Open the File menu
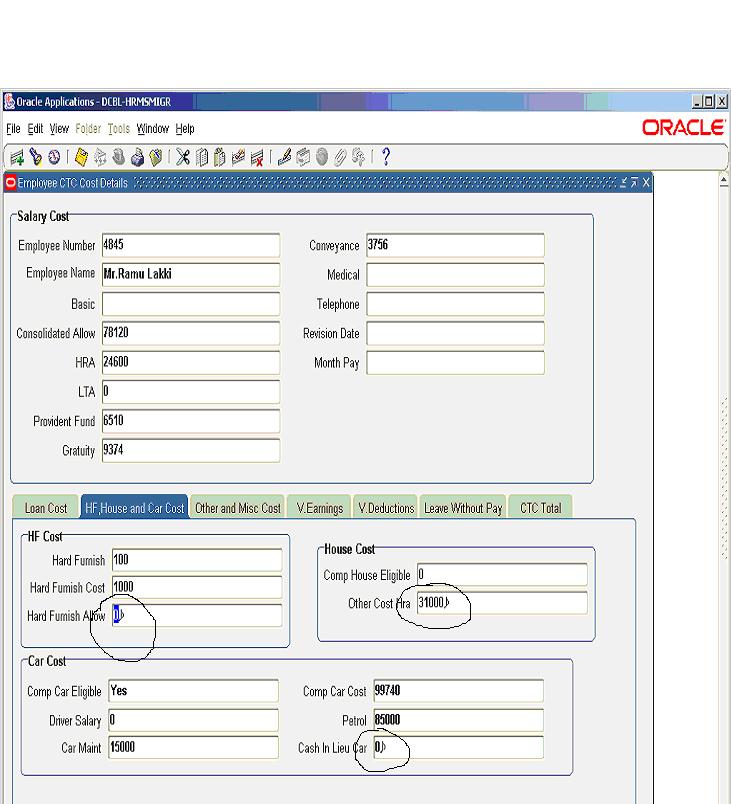Screen dimensions: 731x804 click(13, 129)
